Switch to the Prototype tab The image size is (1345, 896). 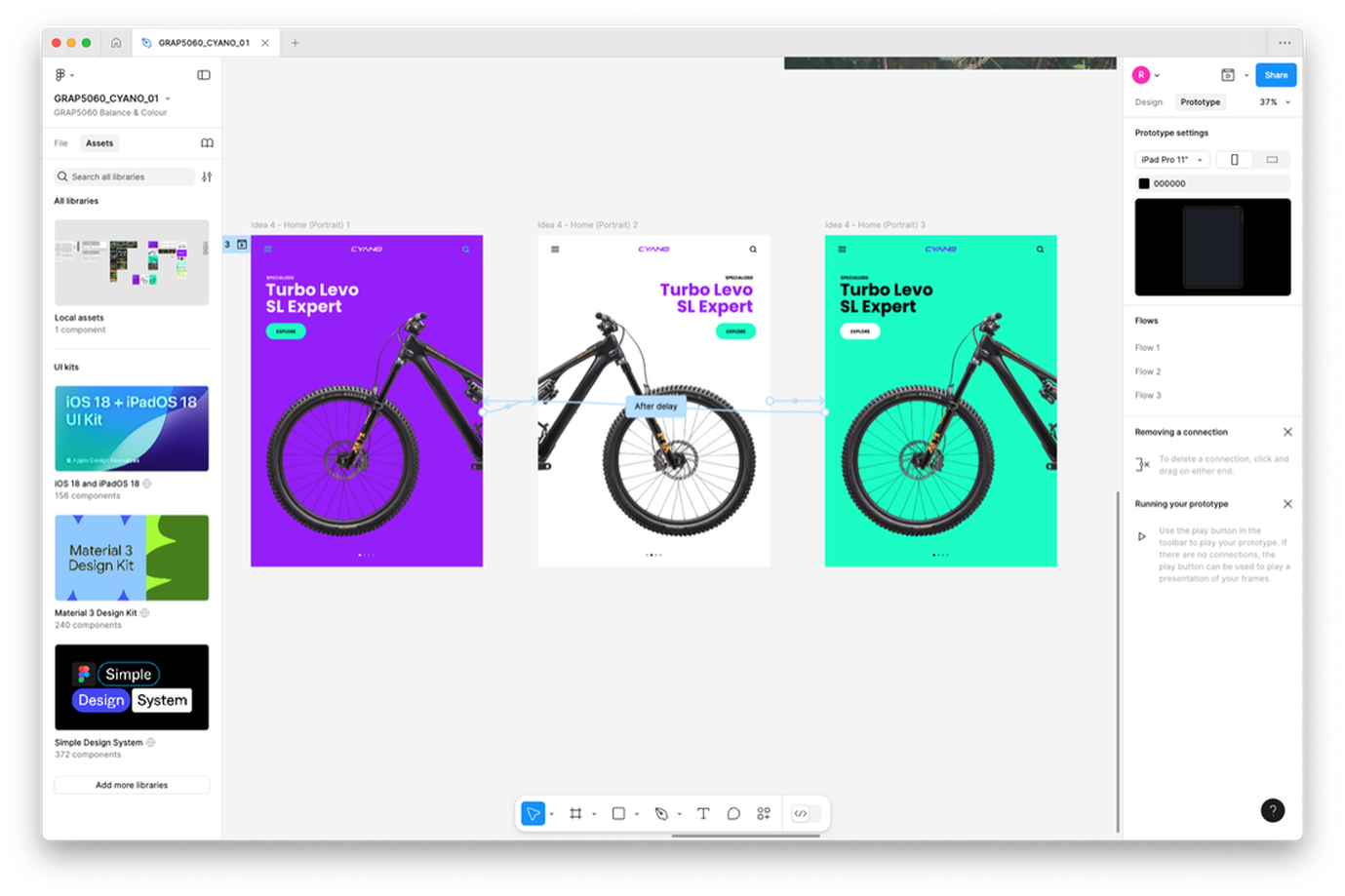[1200, 102]
